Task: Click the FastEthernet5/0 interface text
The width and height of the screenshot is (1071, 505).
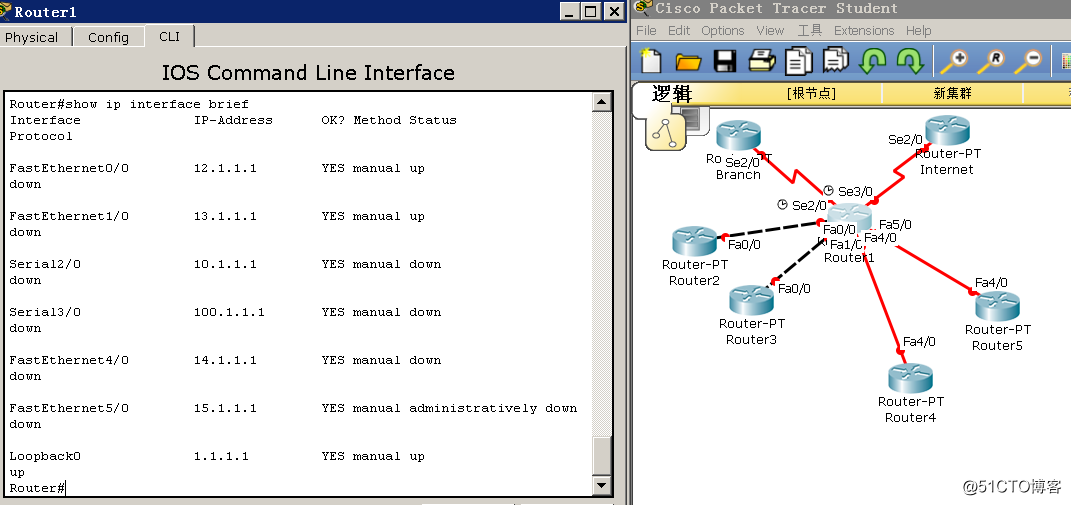Action: pos(69,408)
